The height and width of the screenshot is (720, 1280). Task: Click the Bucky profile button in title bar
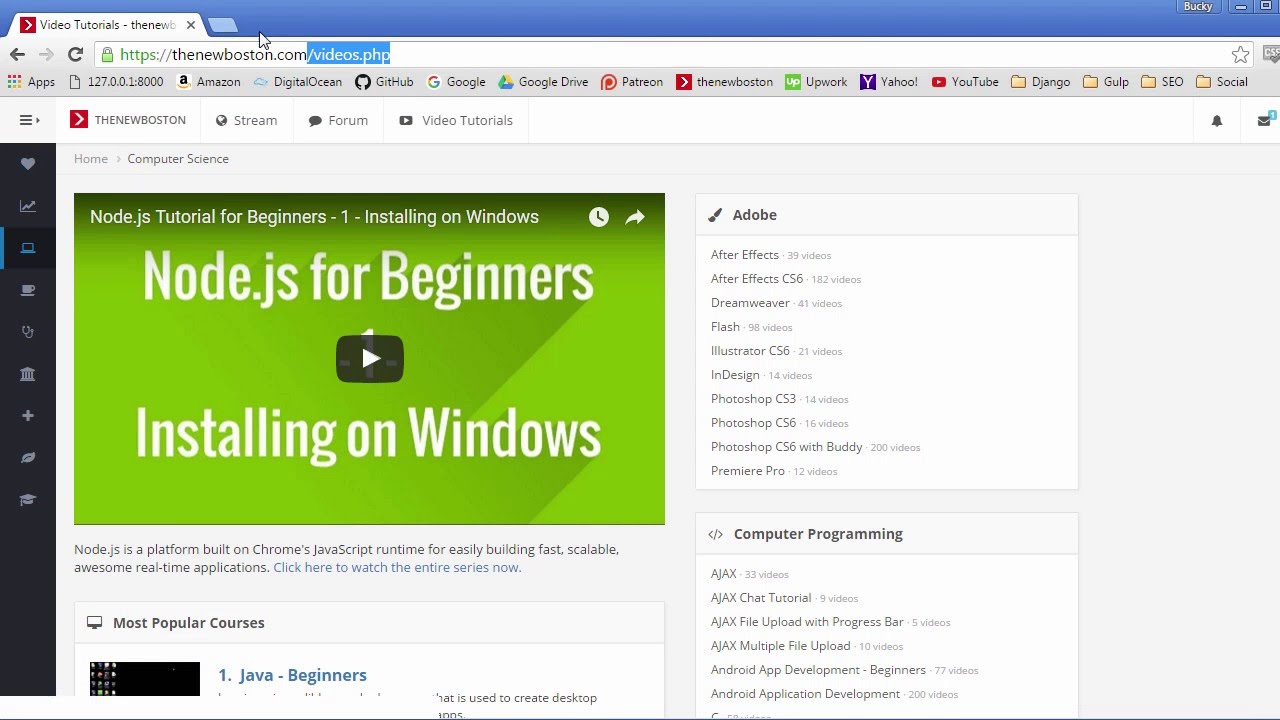tap(1198, 7)
